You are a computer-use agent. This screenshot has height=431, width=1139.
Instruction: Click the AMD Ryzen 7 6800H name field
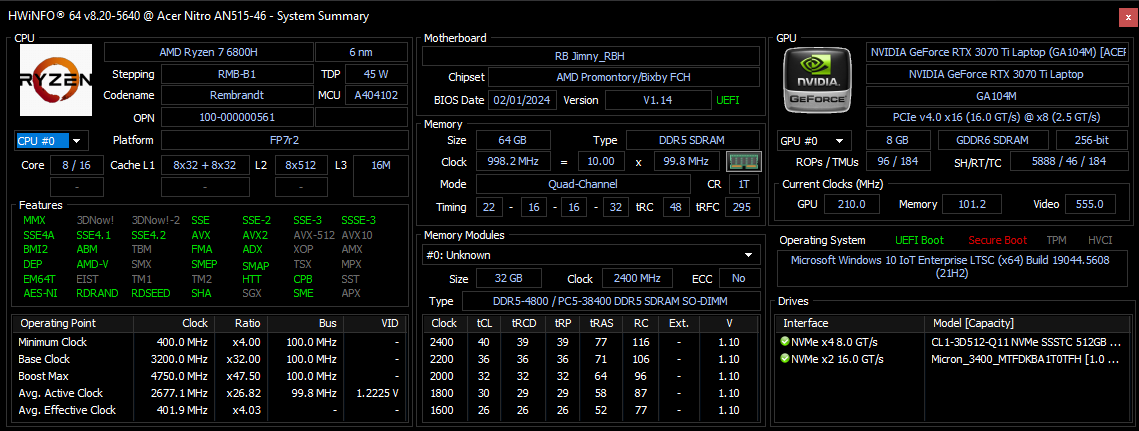pyautogui.click(x=208, y=52)
